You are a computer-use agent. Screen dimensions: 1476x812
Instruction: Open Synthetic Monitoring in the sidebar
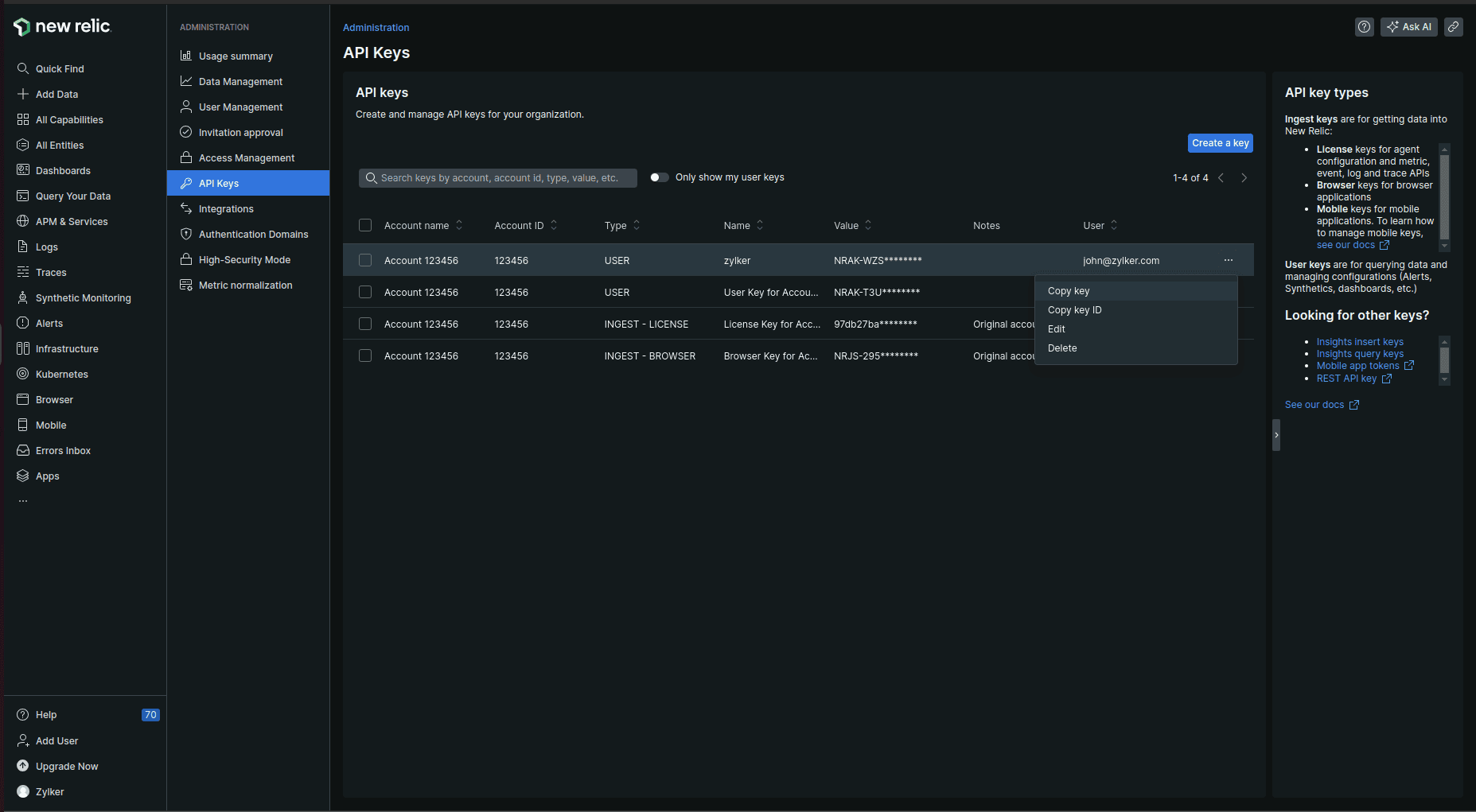[x=83, y=298]
